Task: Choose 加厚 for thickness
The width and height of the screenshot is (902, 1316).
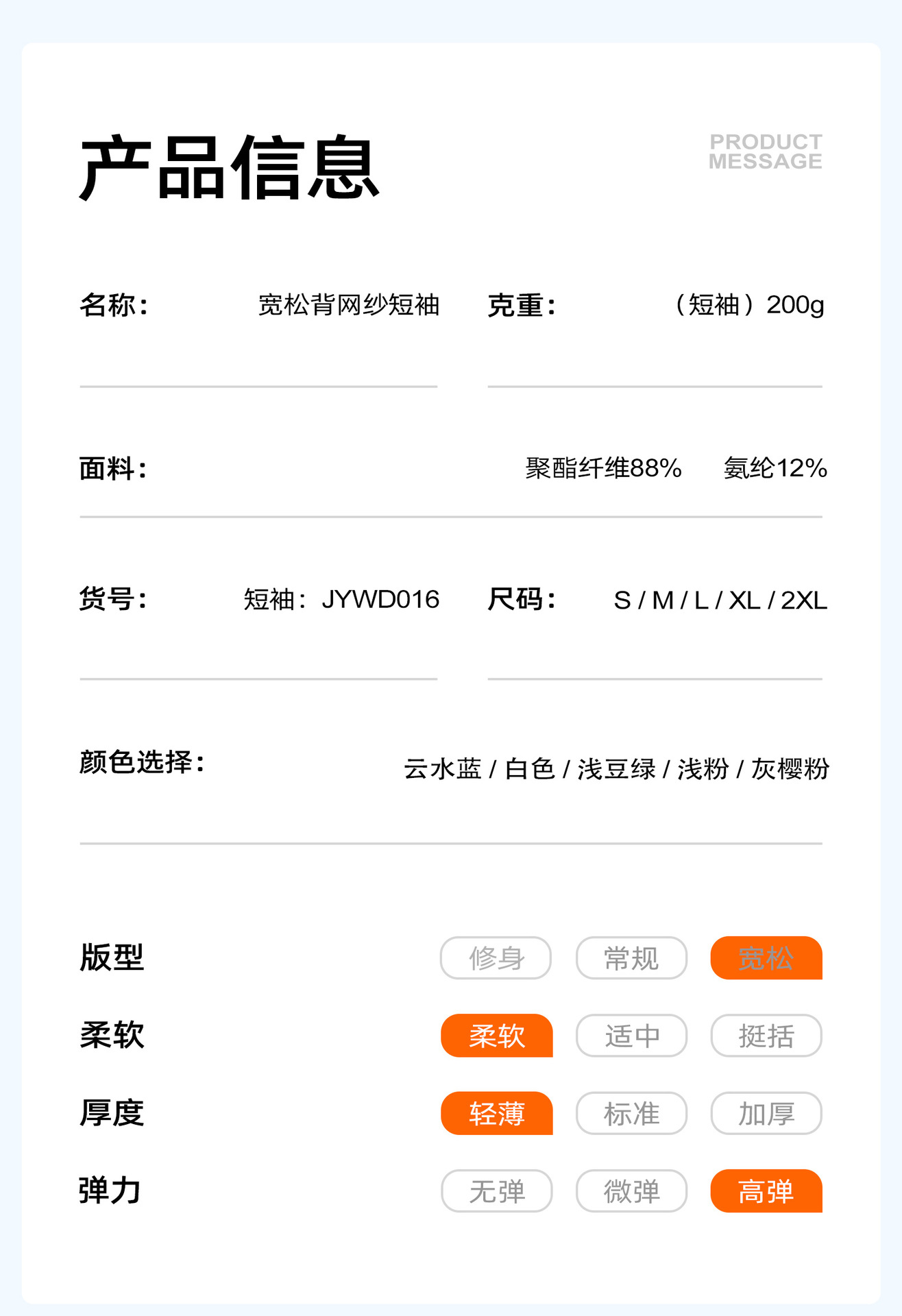Action: [x=766, y=1113]
